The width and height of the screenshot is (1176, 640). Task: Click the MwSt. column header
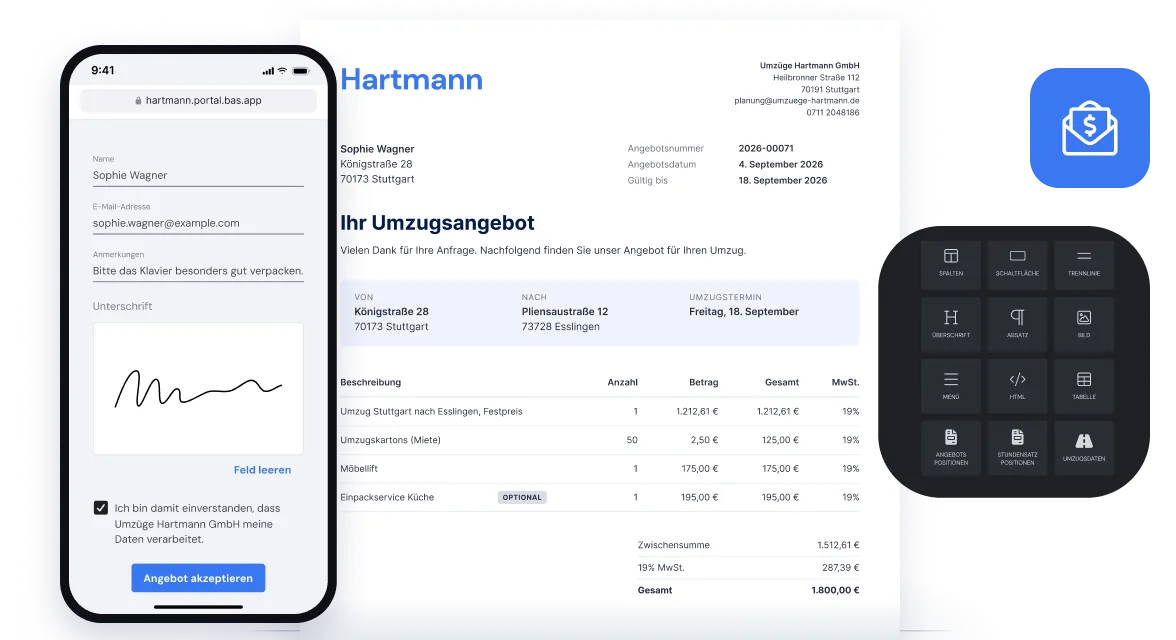845,383
